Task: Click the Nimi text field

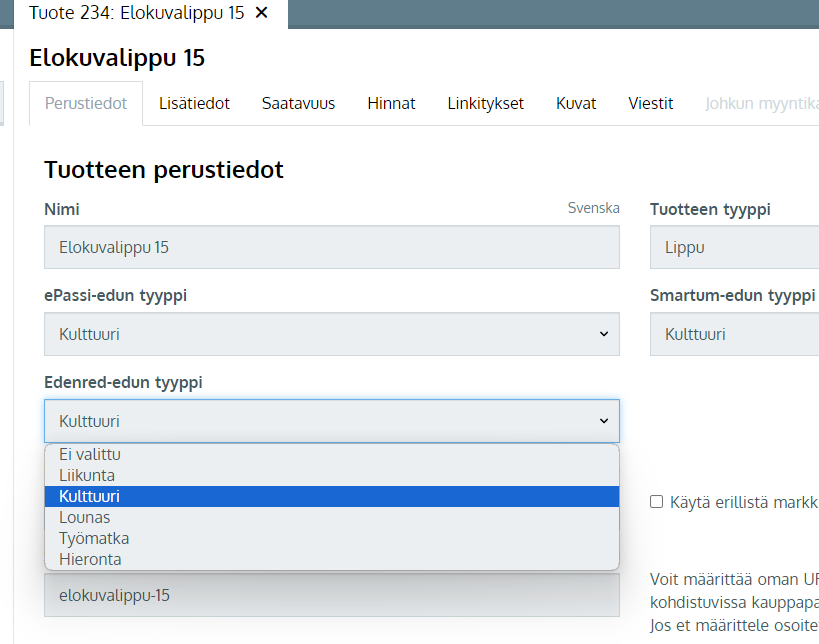Action: [x=331, y=247]
